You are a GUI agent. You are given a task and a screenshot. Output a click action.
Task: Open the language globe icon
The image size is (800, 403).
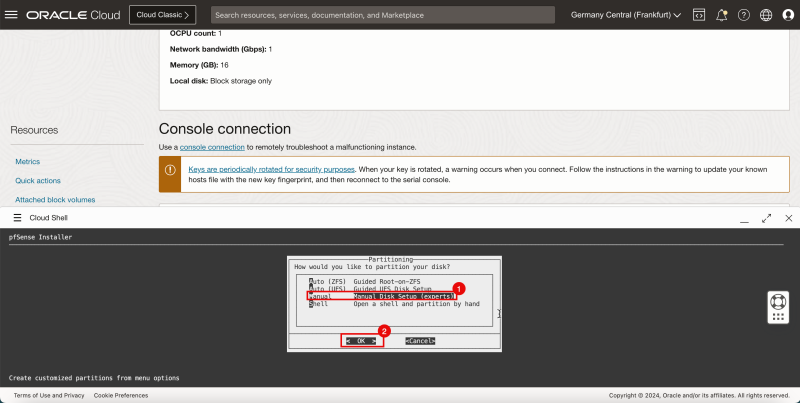pos(765,15)
